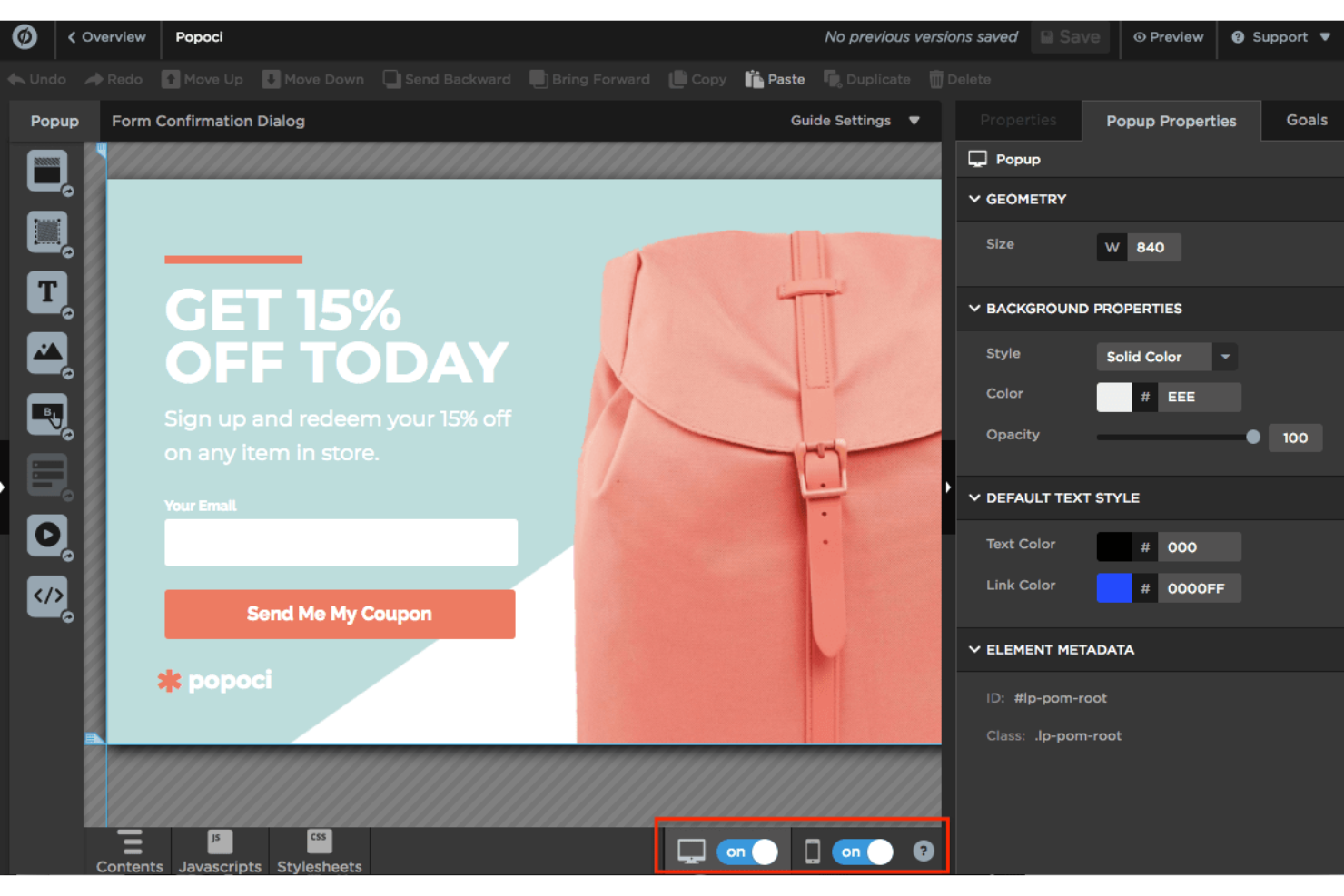Image resolution: width=1344 pixels, height=896 pixels.
Task: Click the help question mark icon
Action: tap(923, 851)
